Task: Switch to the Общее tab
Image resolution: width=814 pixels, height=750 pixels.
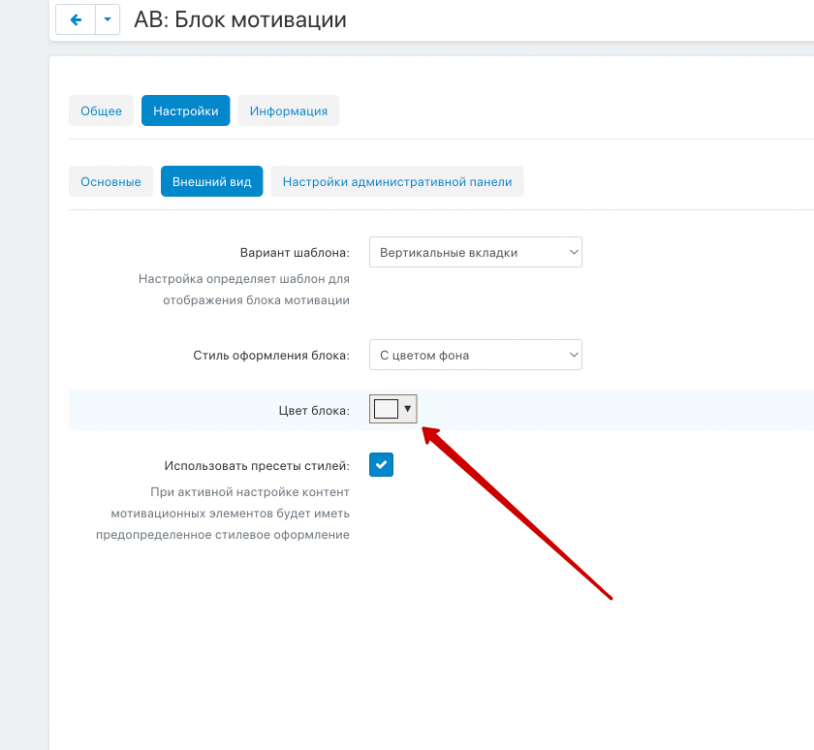Action: (x=101, y=111)
